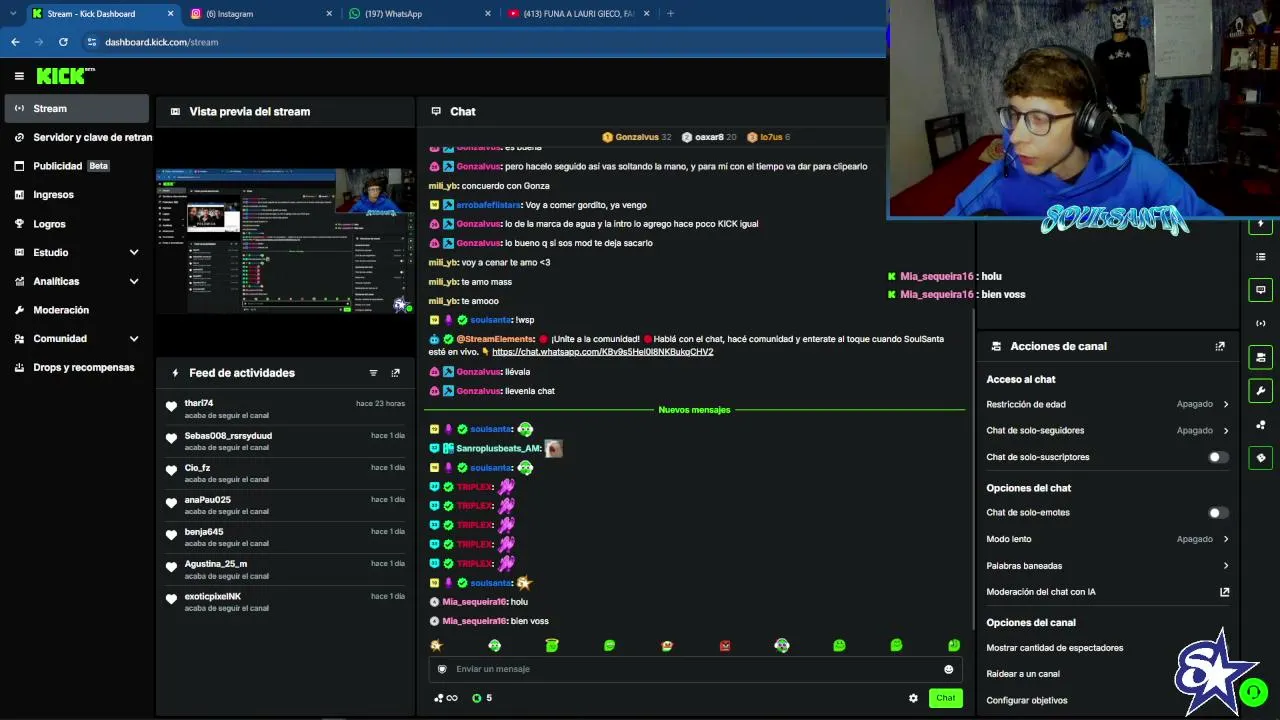Insert the red angry emote from quick emotes
1280x720 pixels.
point(725,646)
